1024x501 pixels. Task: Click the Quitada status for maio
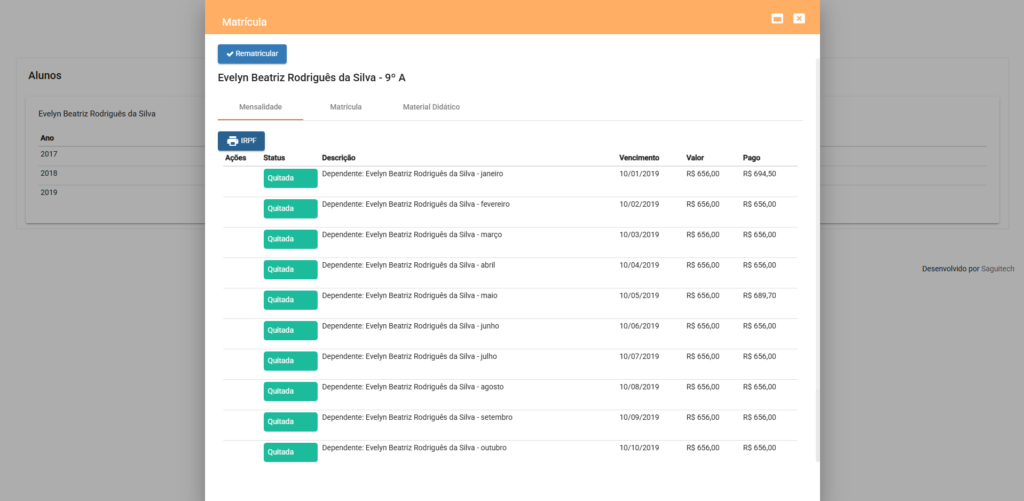(290, 300)
